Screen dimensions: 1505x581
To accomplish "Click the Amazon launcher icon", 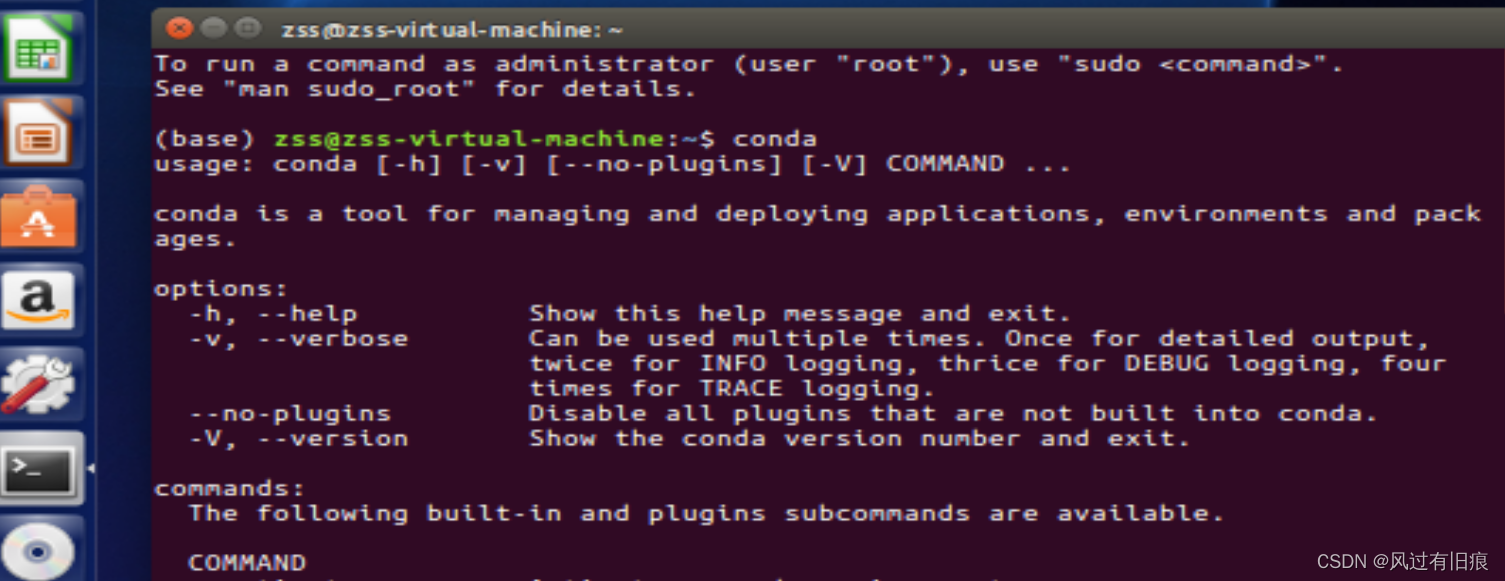I will coord(38,299).
